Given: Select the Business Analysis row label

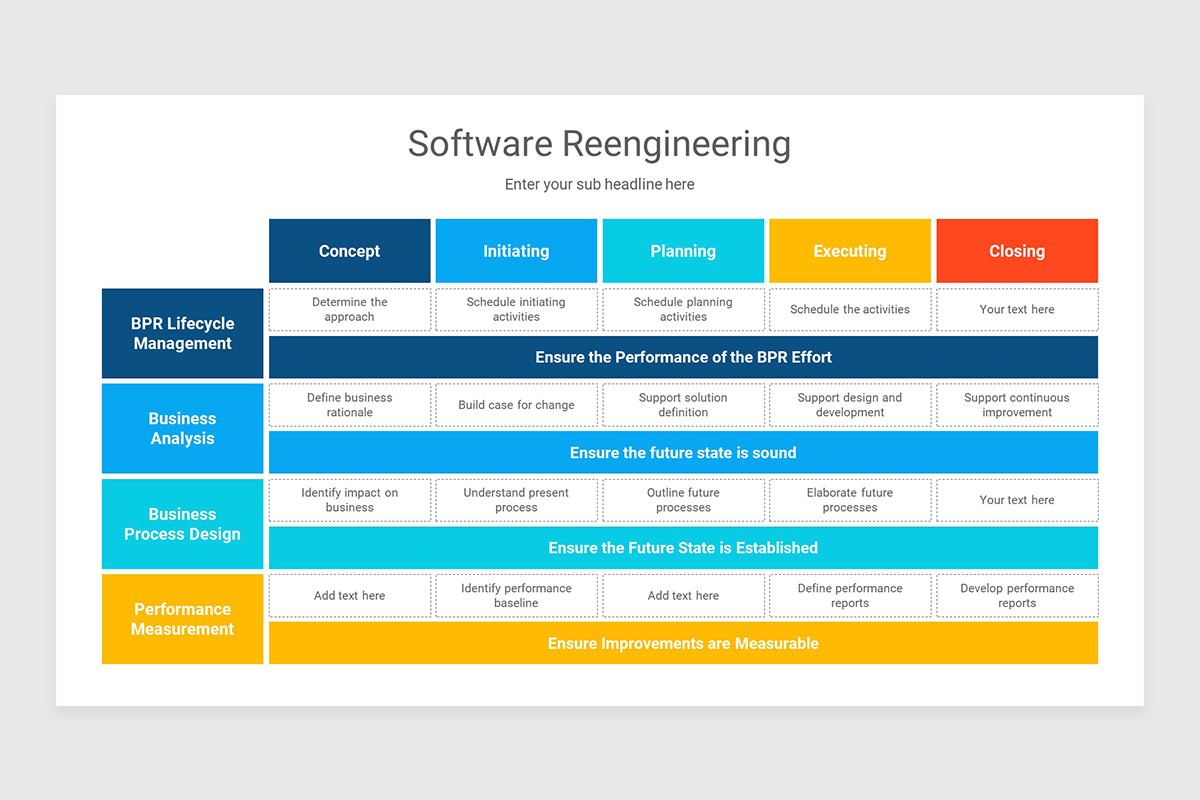Looking at the screenshot, I should tap(182, 428).
